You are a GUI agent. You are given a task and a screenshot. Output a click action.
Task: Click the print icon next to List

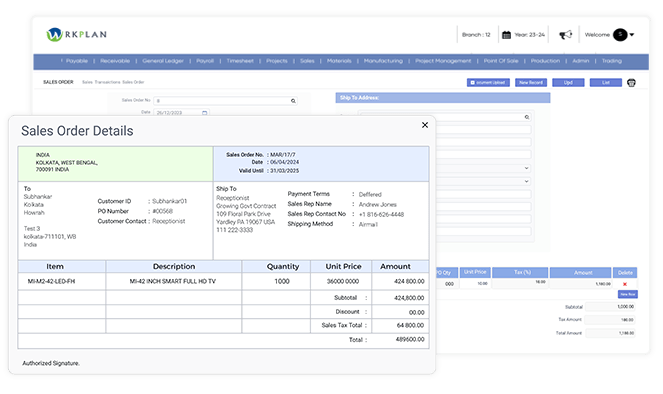tap(631, 83)
